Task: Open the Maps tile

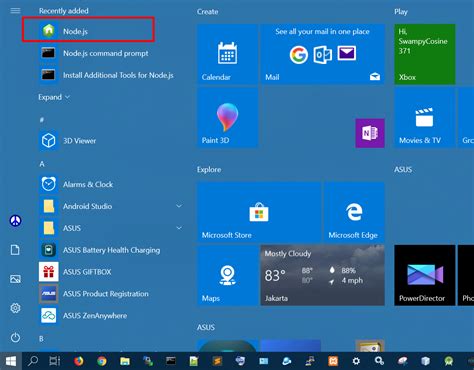Action: coord(227,275)
